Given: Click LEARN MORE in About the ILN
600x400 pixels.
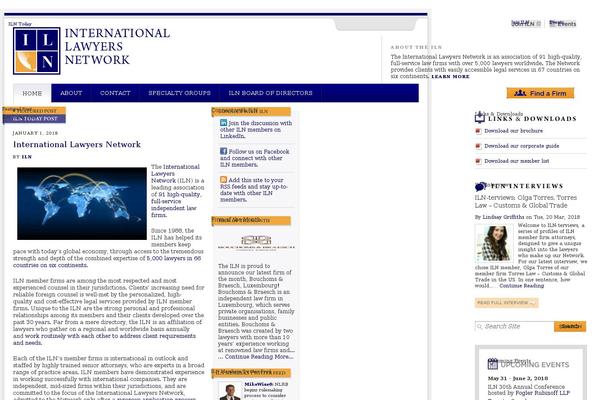Looking at the screenshot, I should pyautogui.click(x=450, y=77).
